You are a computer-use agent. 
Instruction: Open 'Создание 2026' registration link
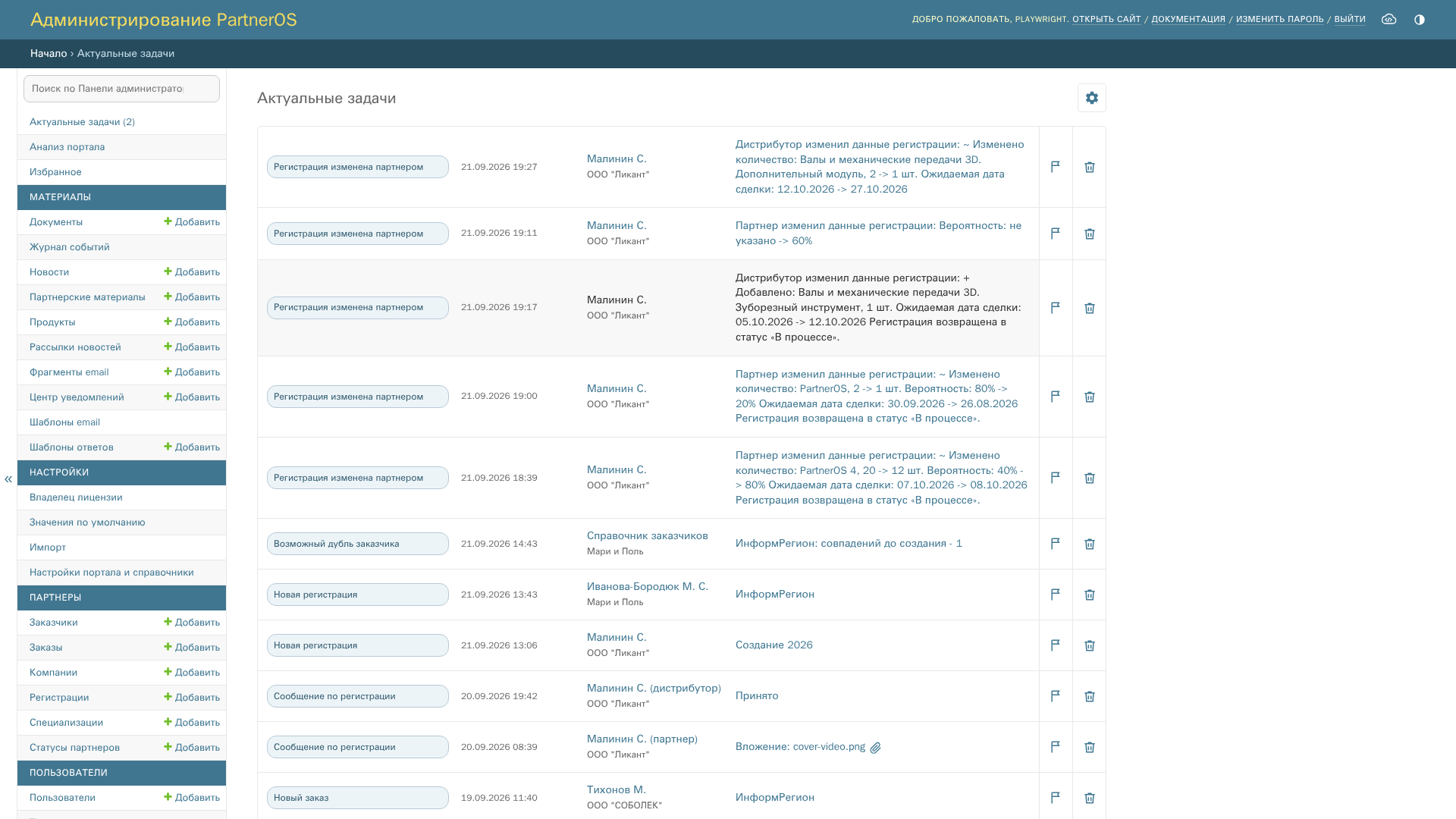[773, 645]
